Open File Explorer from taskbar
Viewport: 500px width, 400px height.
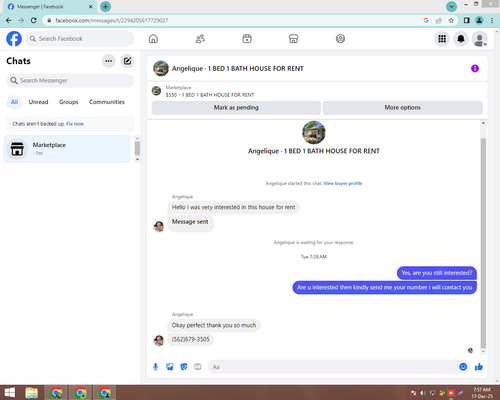click(32, 393)
